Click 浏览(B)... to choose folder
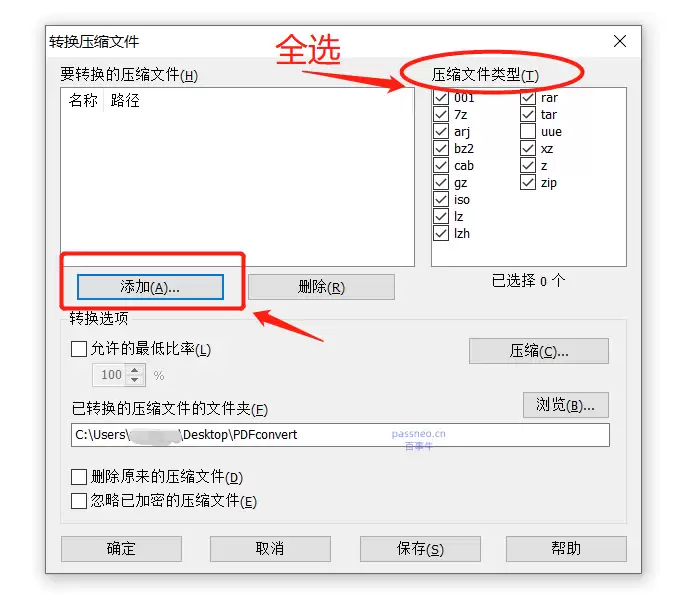Viewport: 686px width, 604px height. (565, 405)
